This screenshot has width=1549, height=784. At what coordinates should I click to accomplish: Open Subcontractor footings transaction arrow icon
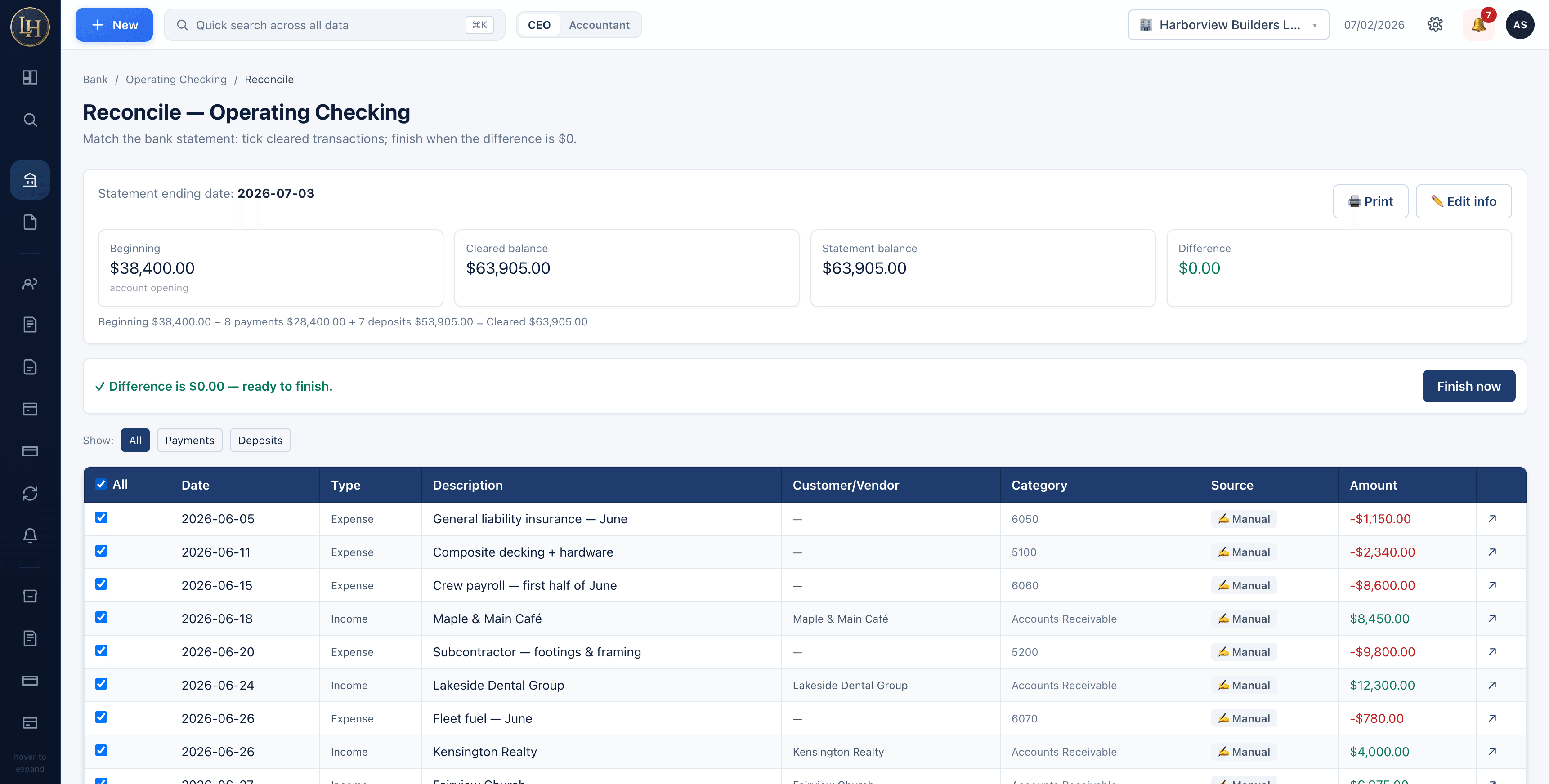pos(1492,652)
